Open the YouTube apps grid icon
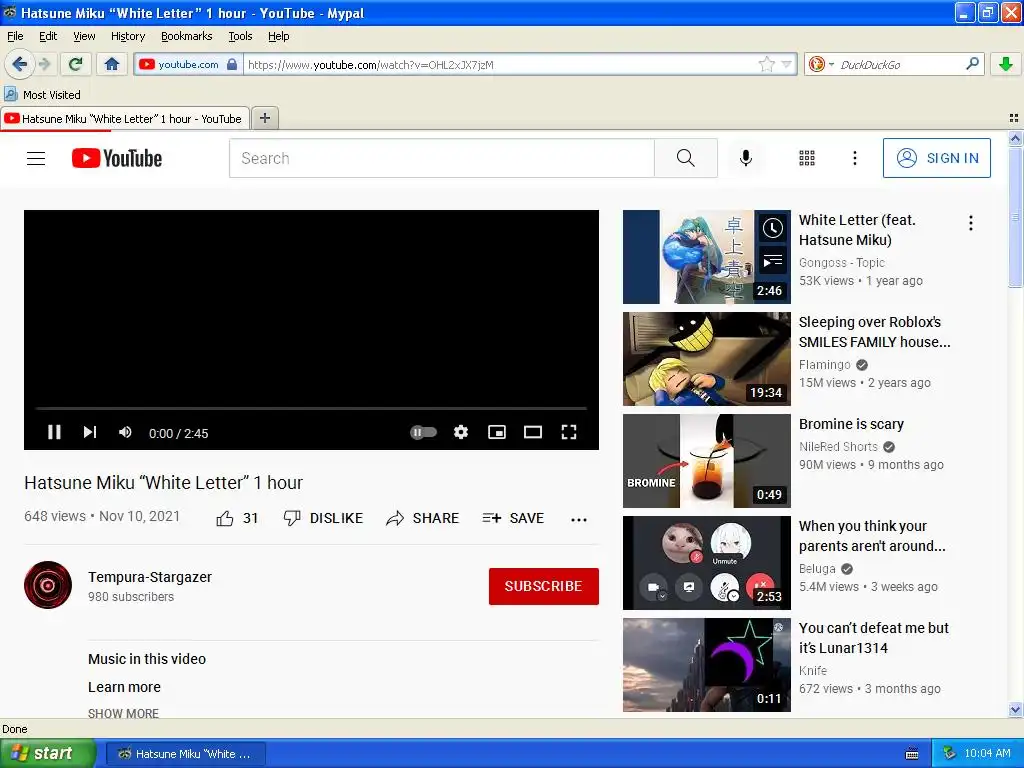 pos(807,158)
